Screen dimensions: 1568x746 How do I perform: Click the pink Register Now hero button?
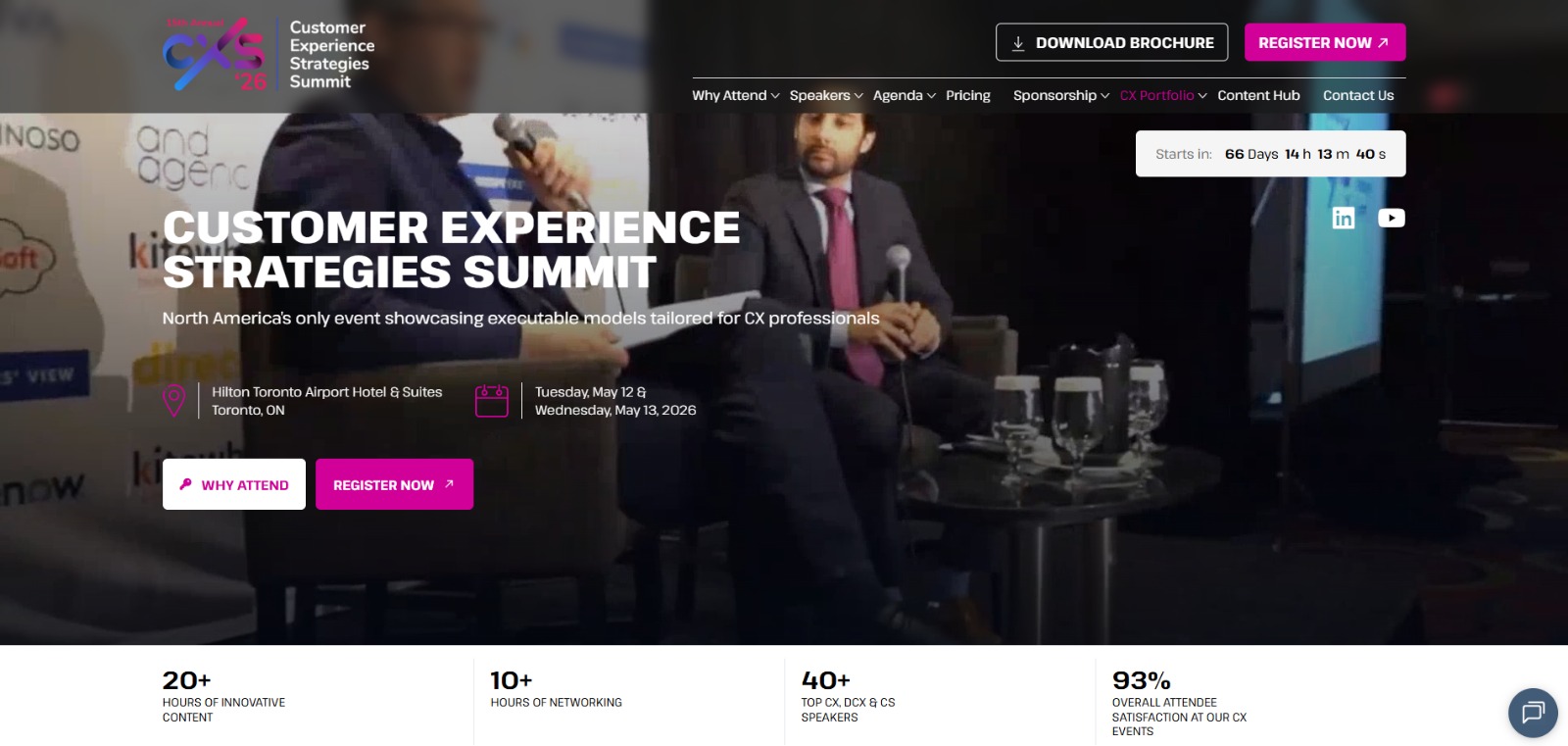tap(394, 484)
